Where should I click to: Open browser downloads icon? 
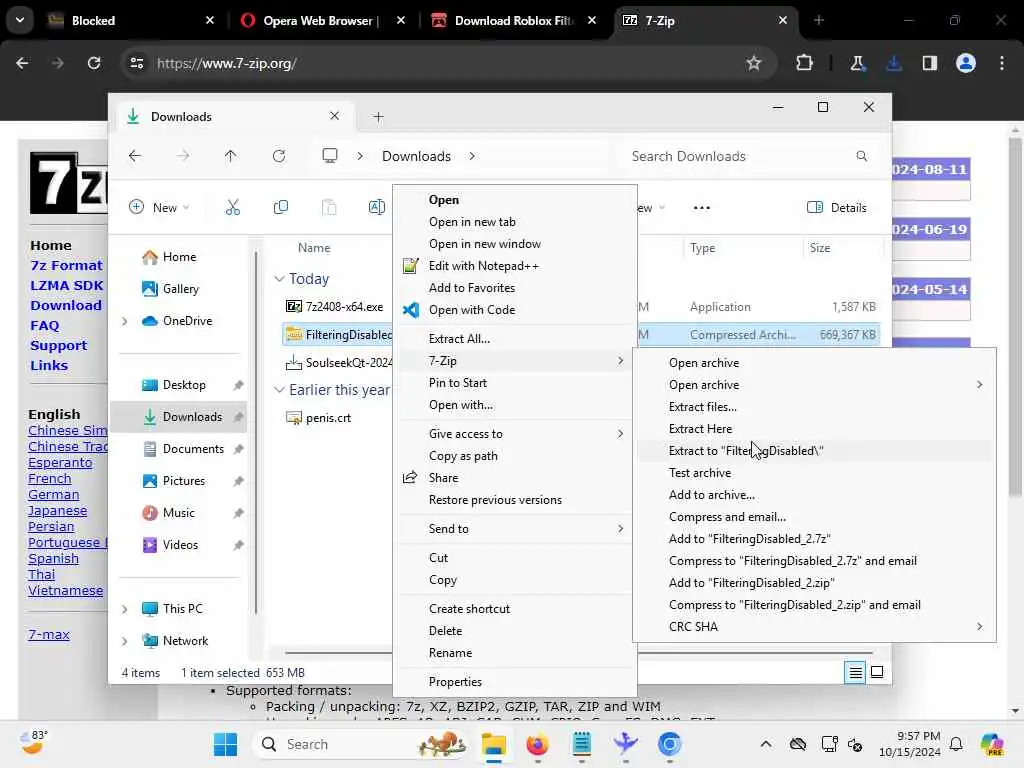893,63
